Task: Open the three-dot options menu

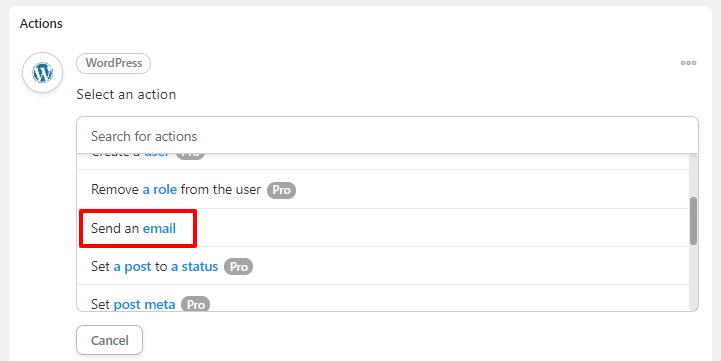Action: tap(688, 63)
